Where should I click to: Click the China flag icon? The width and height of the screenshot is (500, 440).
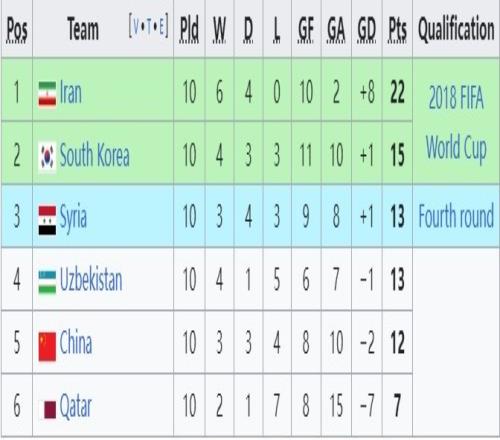tap(47, 346)
